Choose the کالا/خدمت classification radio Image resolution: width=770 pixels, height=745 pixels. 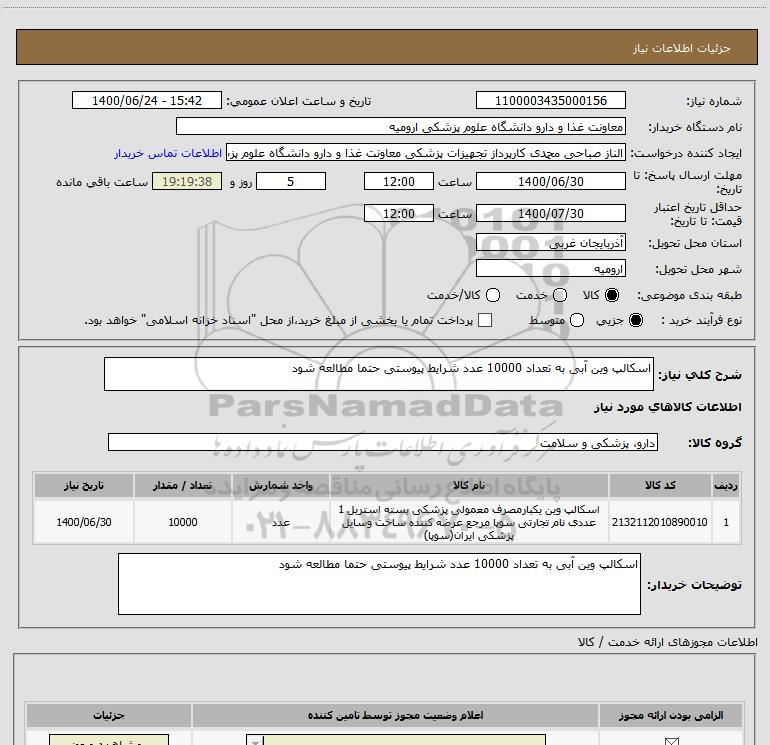(x=492, y=295)
